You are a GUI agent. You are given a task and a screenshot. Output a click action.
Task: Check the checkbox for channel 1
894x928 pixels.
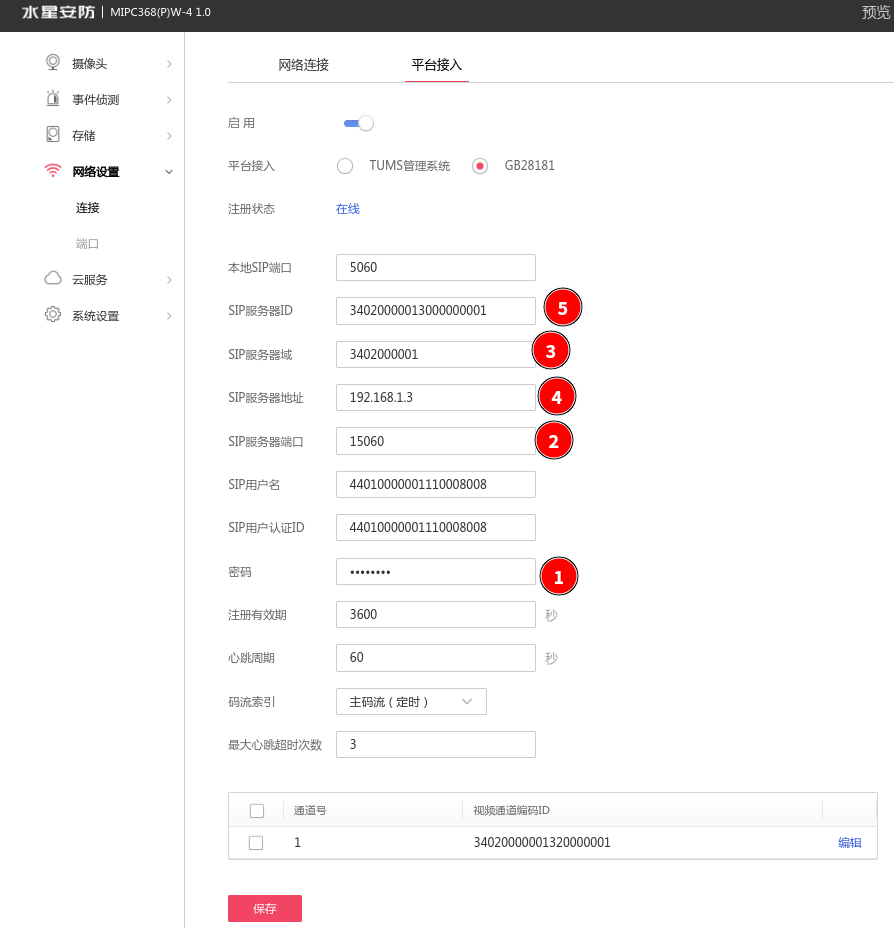[x=255, y=842]
